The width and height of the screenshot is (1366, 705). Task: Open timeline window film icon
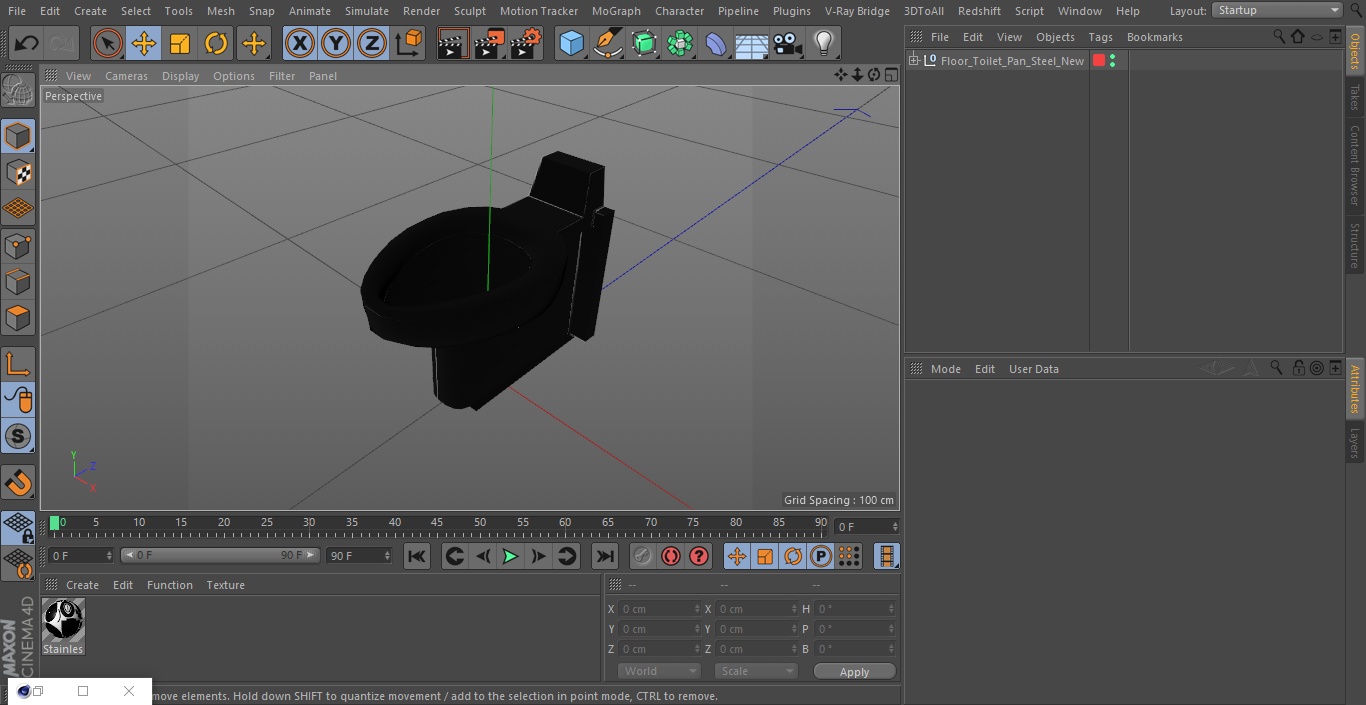(x=886, y=557)
